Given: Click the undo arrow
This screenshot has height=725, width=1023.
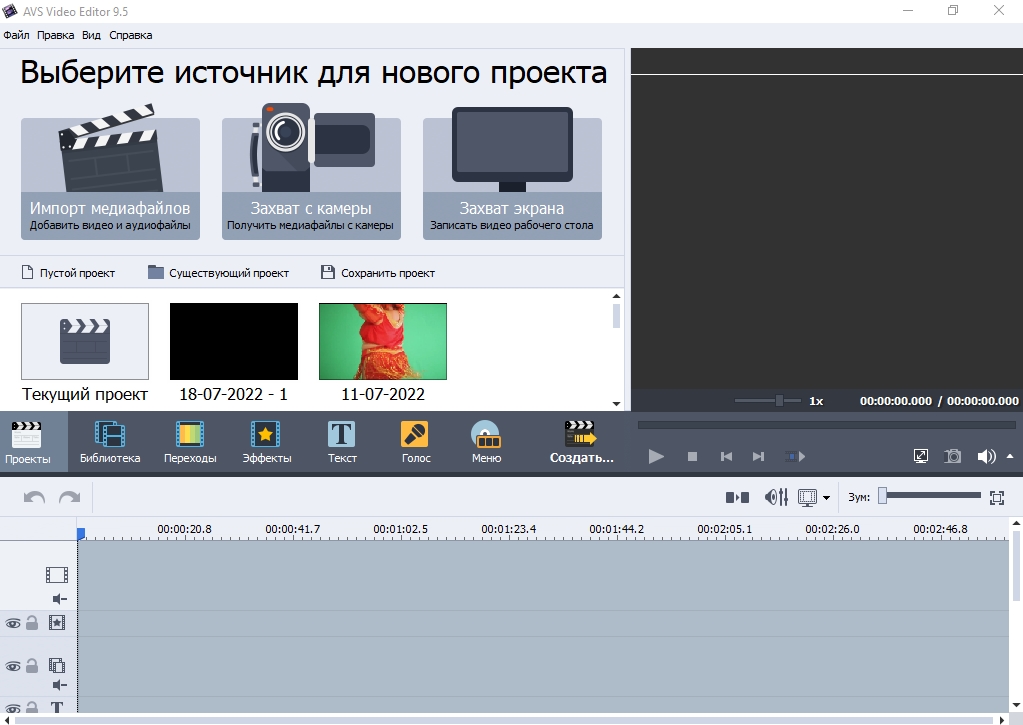Looking at the screenshot, I should (34, 498).
